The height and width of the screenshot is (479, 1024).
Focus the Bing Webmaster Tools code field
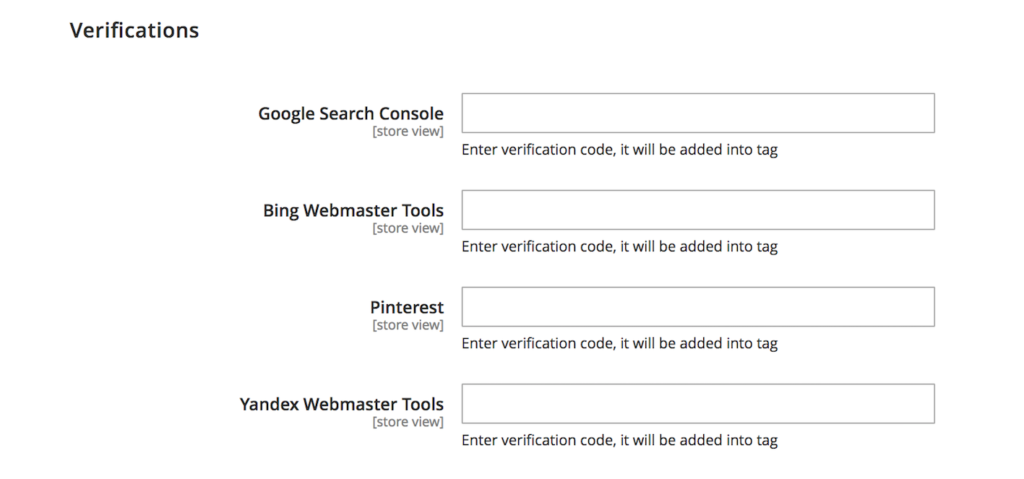(698, 210)
